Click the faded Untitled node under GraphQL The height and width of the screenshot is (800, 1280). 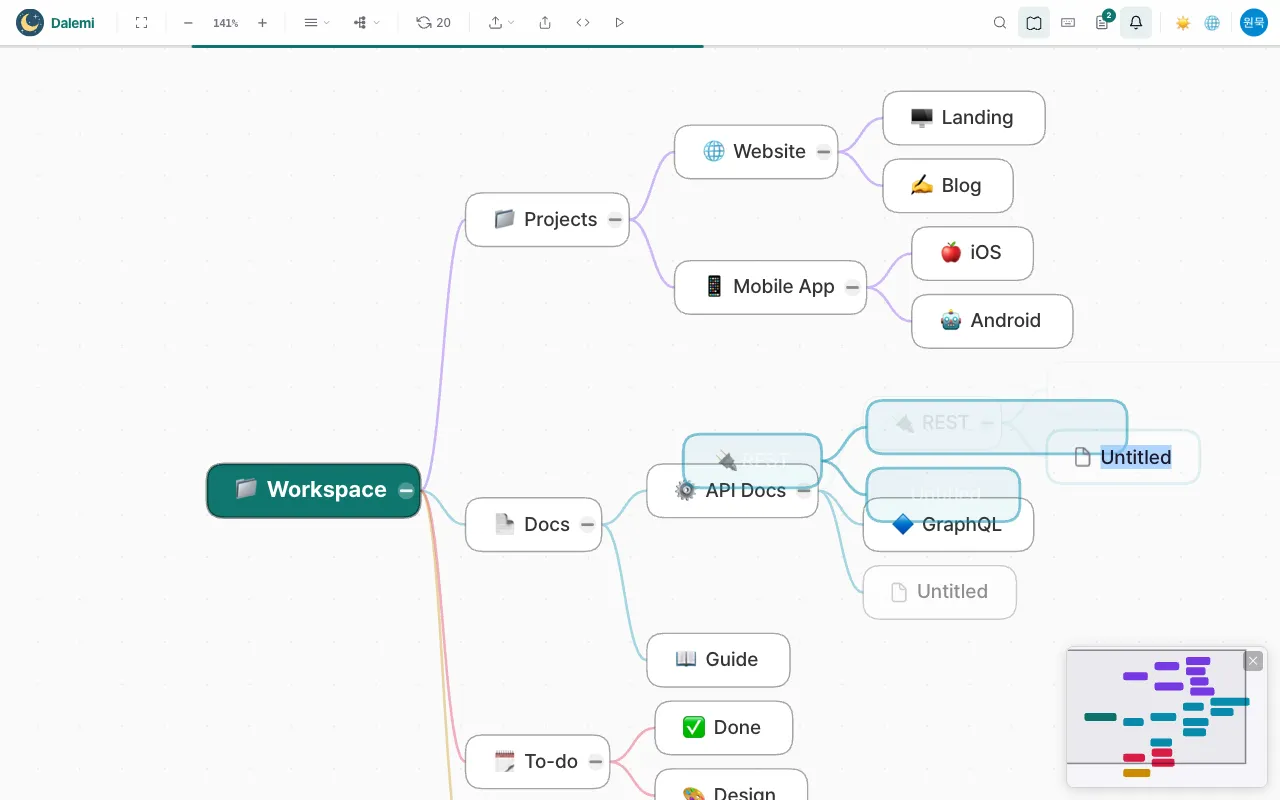(x=940, y=592)
